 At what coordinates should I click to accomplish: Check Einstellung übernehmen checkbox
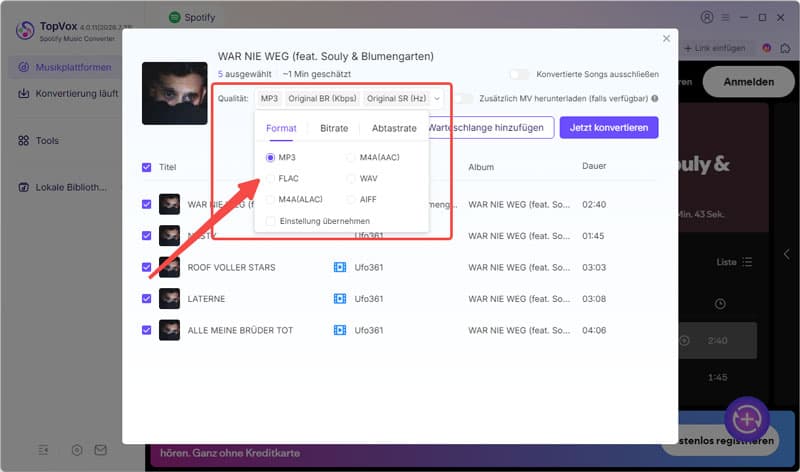pyautogui.click(x=271, y=221)
